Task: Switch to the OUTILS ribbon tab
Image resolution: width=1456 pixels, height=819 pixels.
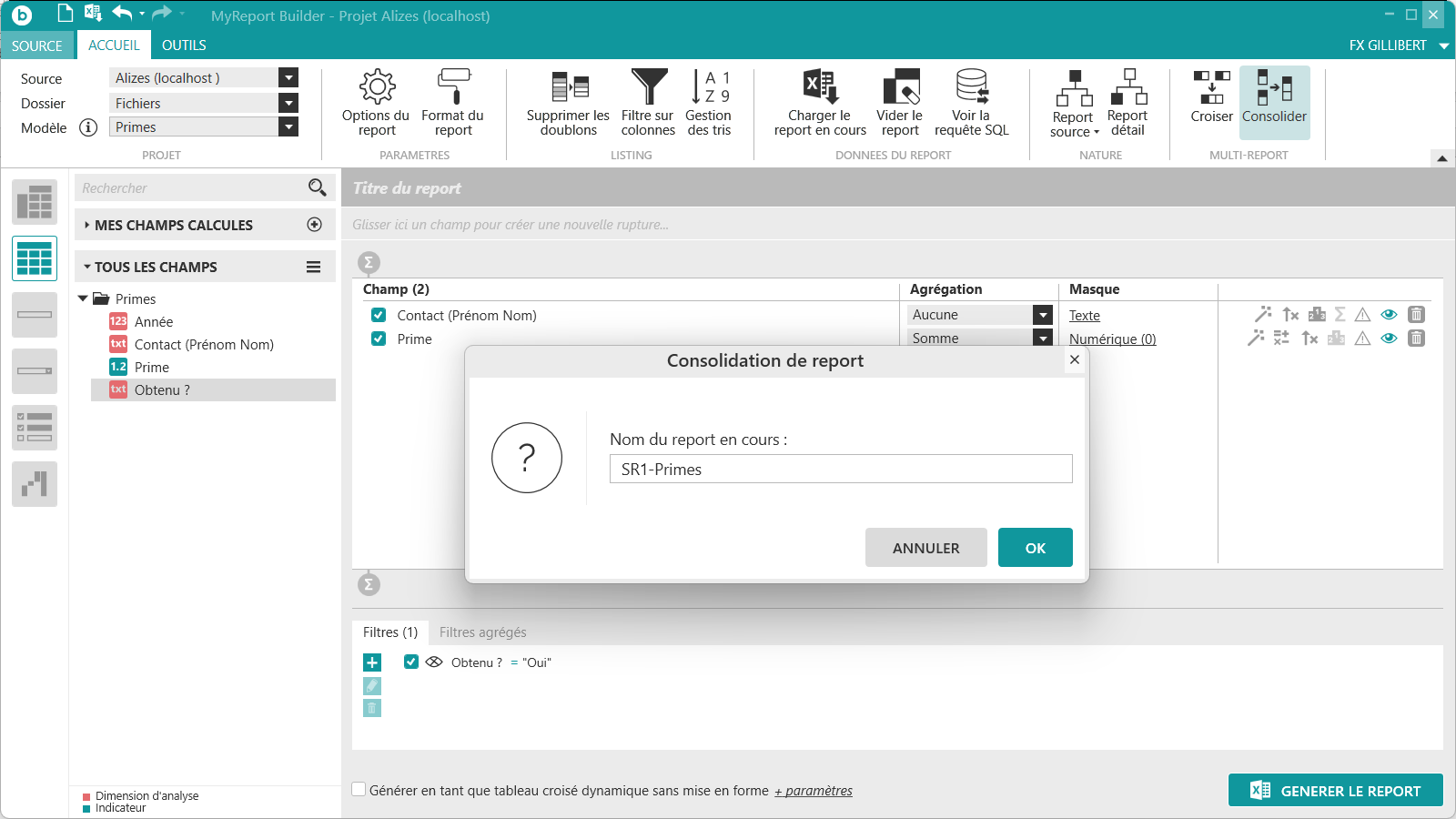Action: pyautogui.click(x=184, y=45)
